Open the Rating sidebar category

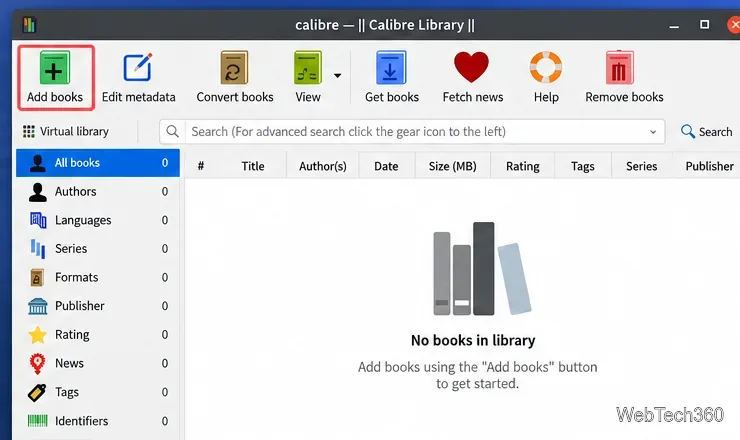point(98,335)
